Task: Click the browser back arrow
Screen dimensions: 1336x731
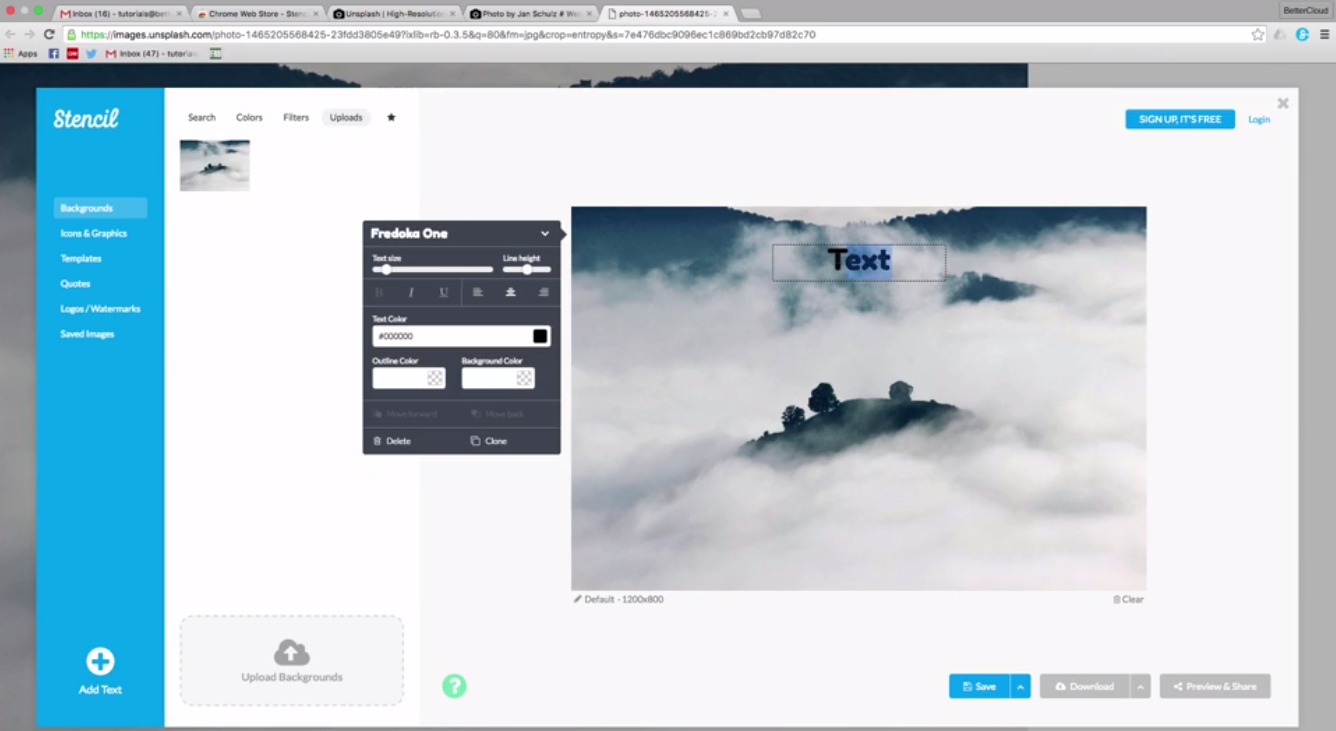Action: (10, 34)
